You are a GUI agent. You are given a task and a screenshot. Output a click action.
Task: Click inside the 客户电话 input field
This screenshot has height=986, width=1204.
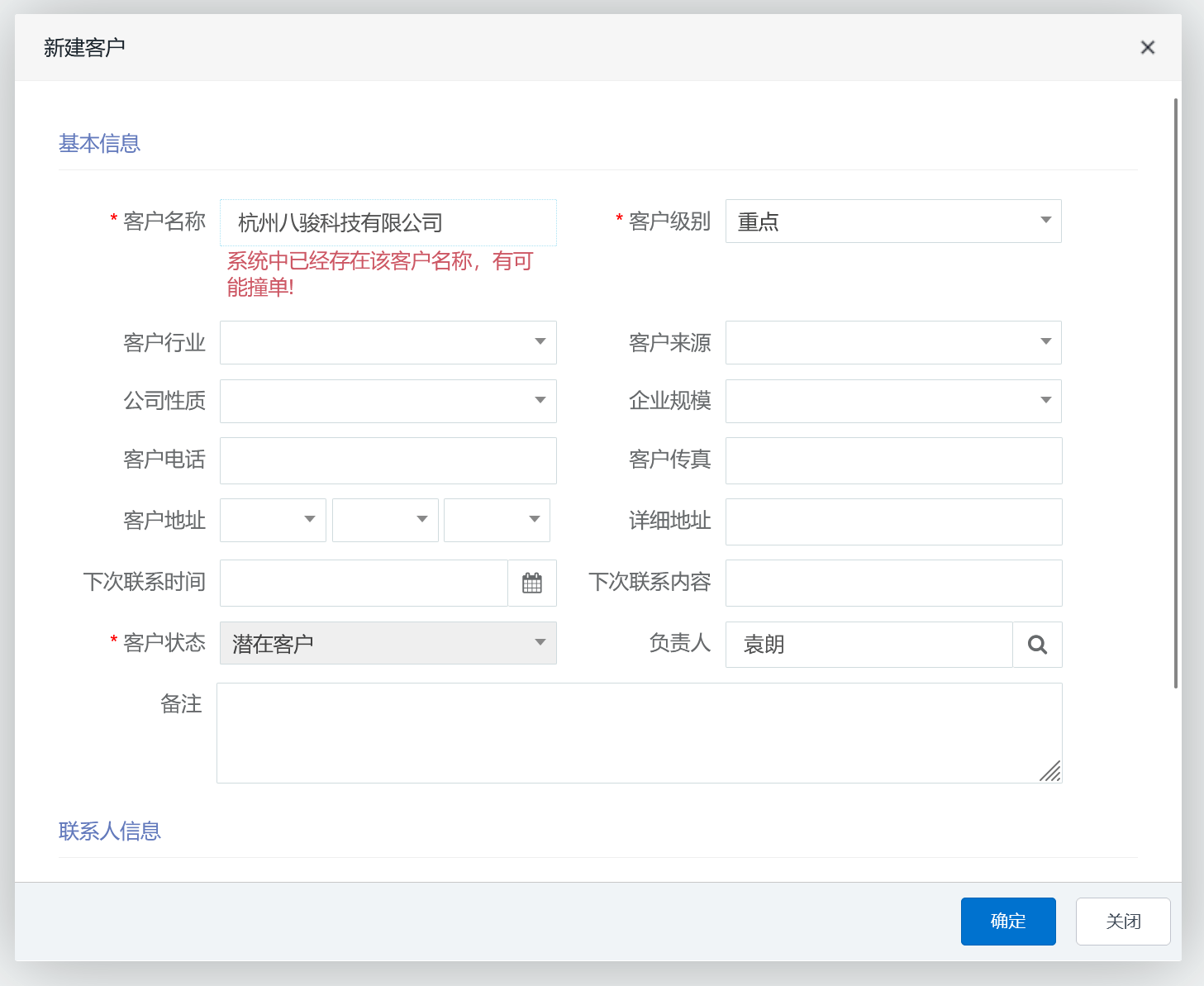tap(388, 460)
